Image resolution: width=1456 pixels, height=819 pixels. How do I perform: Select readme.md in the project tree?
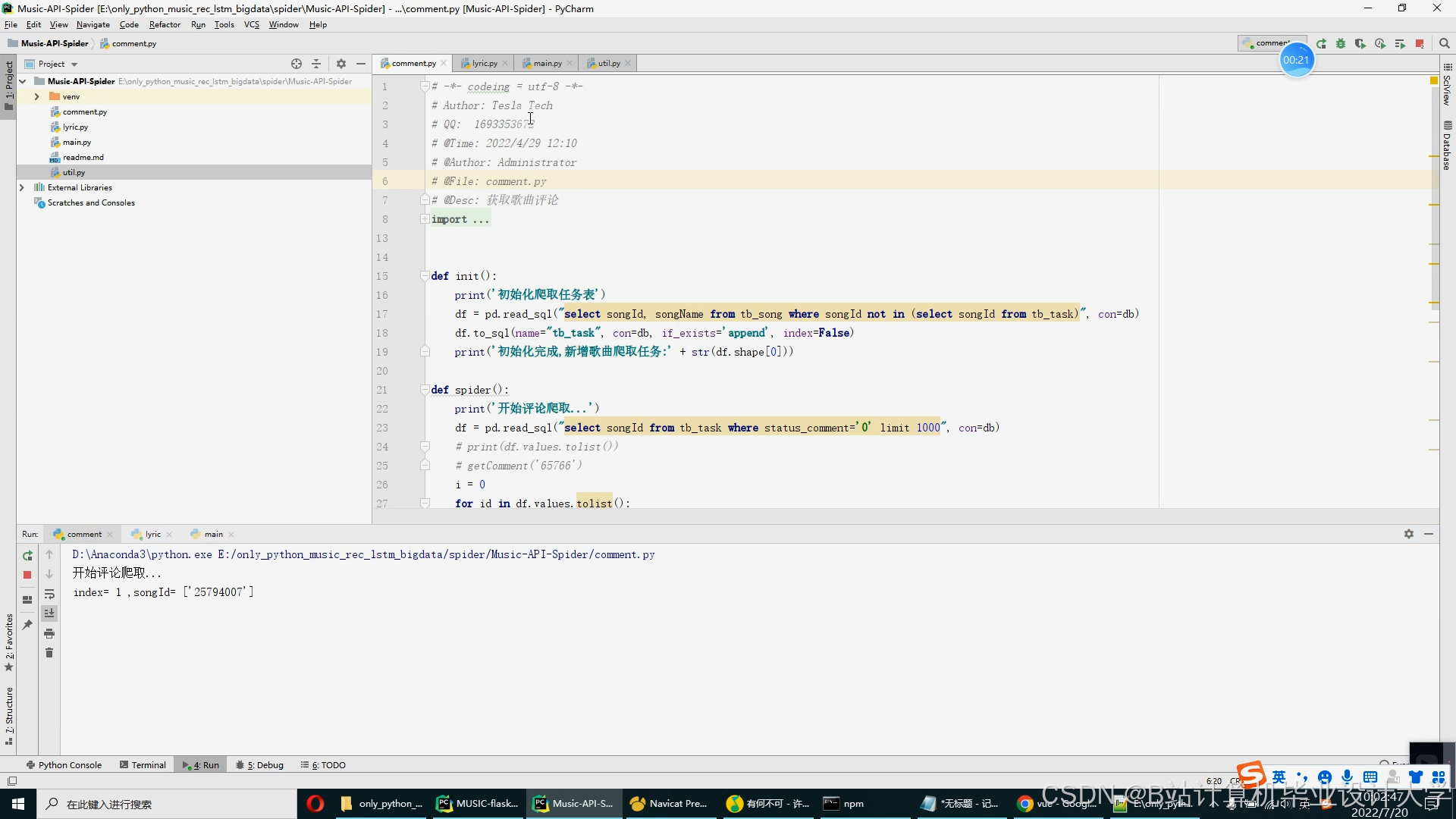pyautogui.click(x=83, y=157)
